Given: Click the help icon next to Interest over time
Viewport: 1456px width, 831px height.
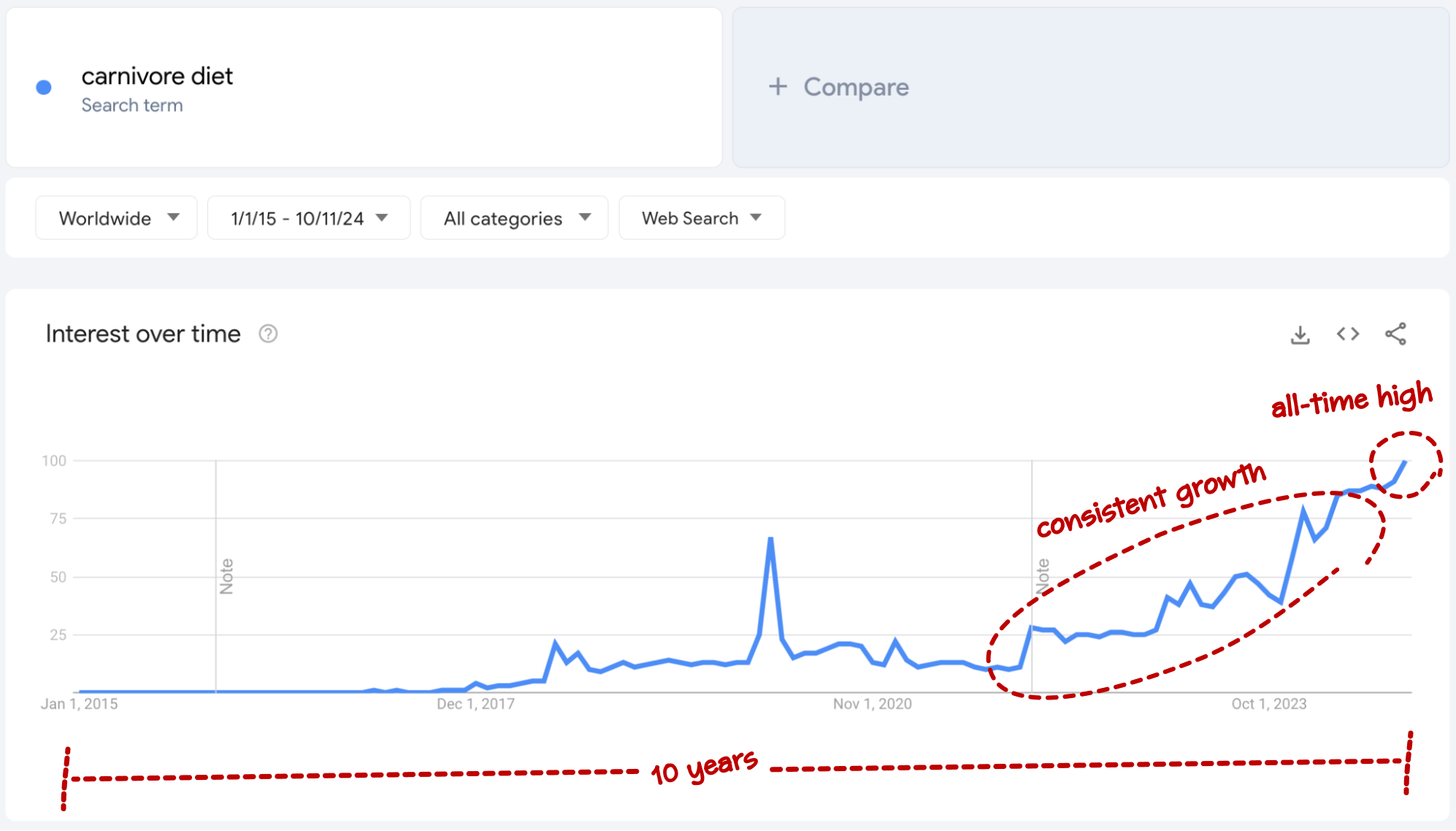Looking at the screenshot, I should coord(269,335).
